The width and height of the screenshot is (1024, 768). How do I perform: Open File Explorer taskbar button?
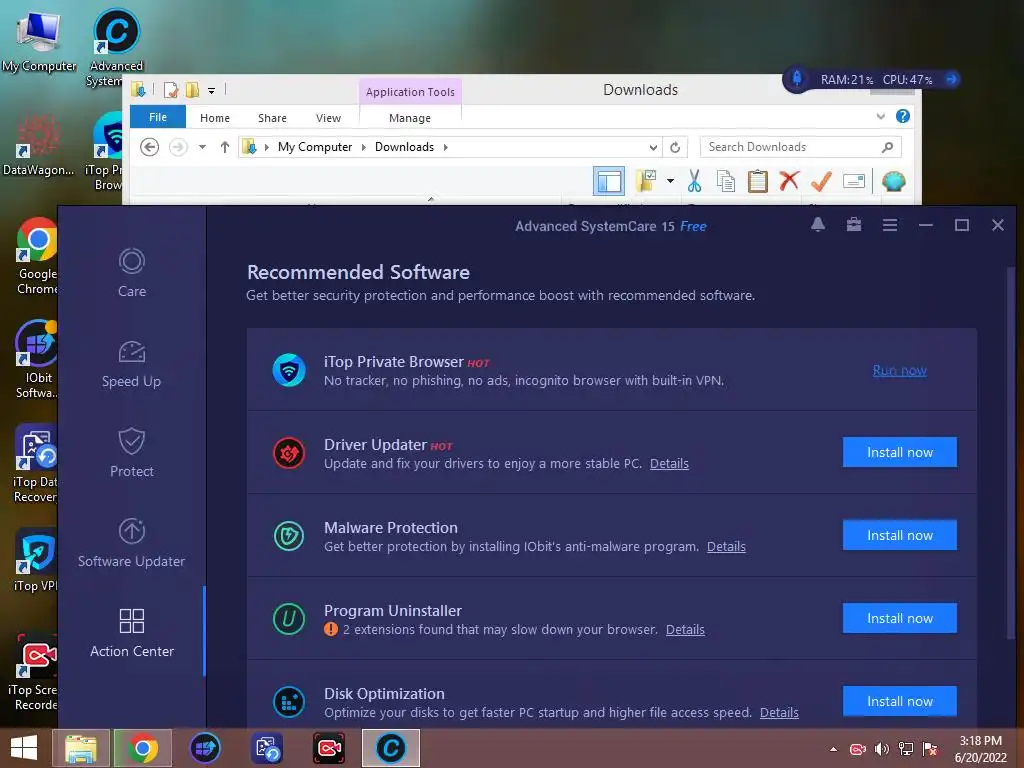pos(80,748)
